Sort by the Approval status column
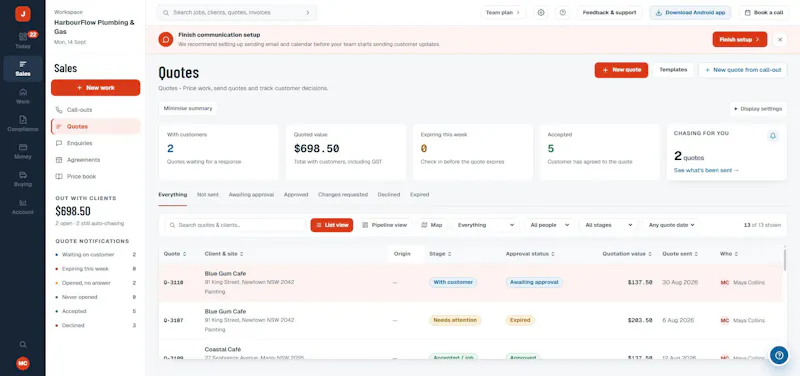Viewport: 800px width, 376px height. tap(530, 254)
